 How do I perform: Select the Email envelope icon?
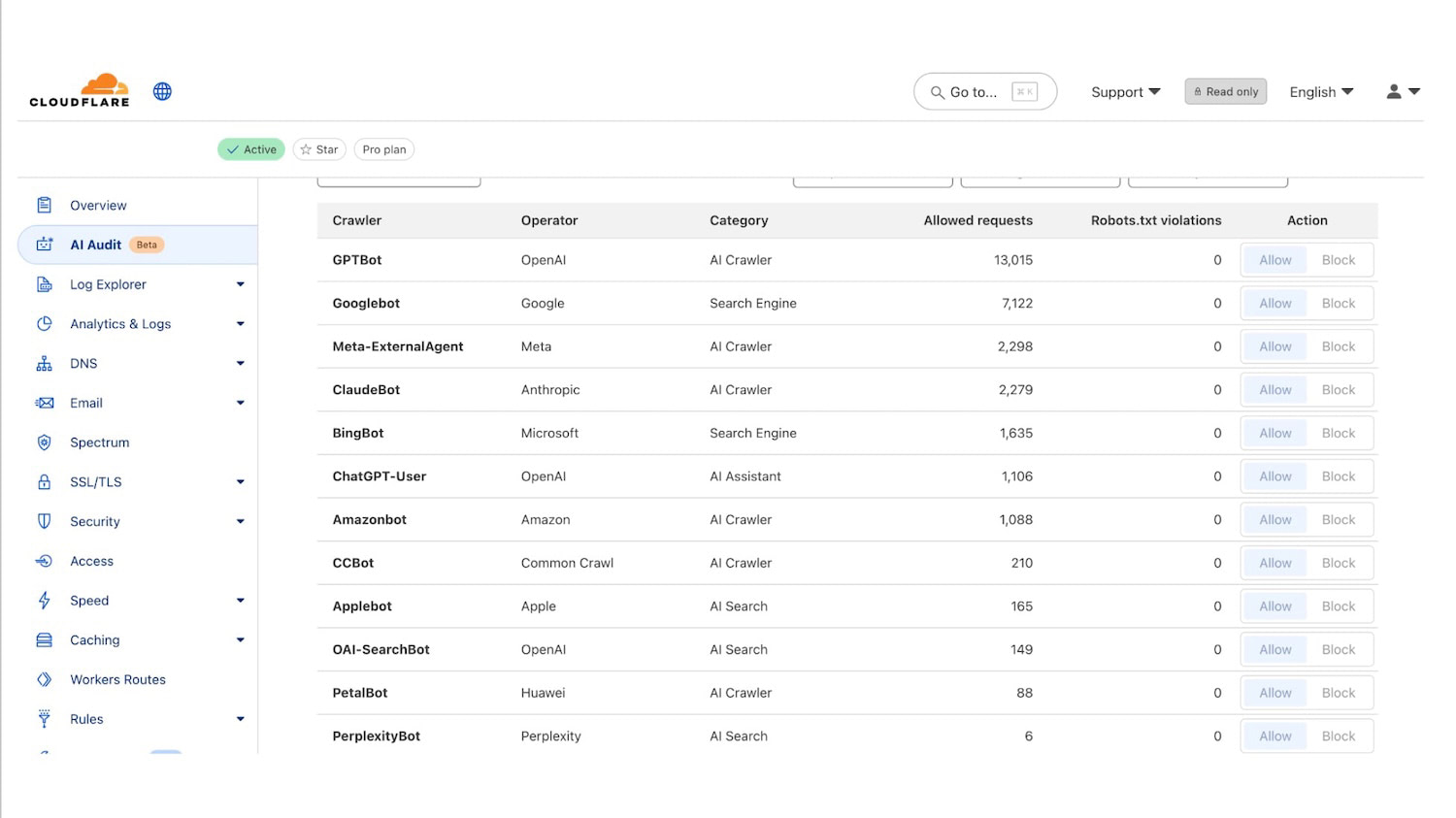(45, 403)
